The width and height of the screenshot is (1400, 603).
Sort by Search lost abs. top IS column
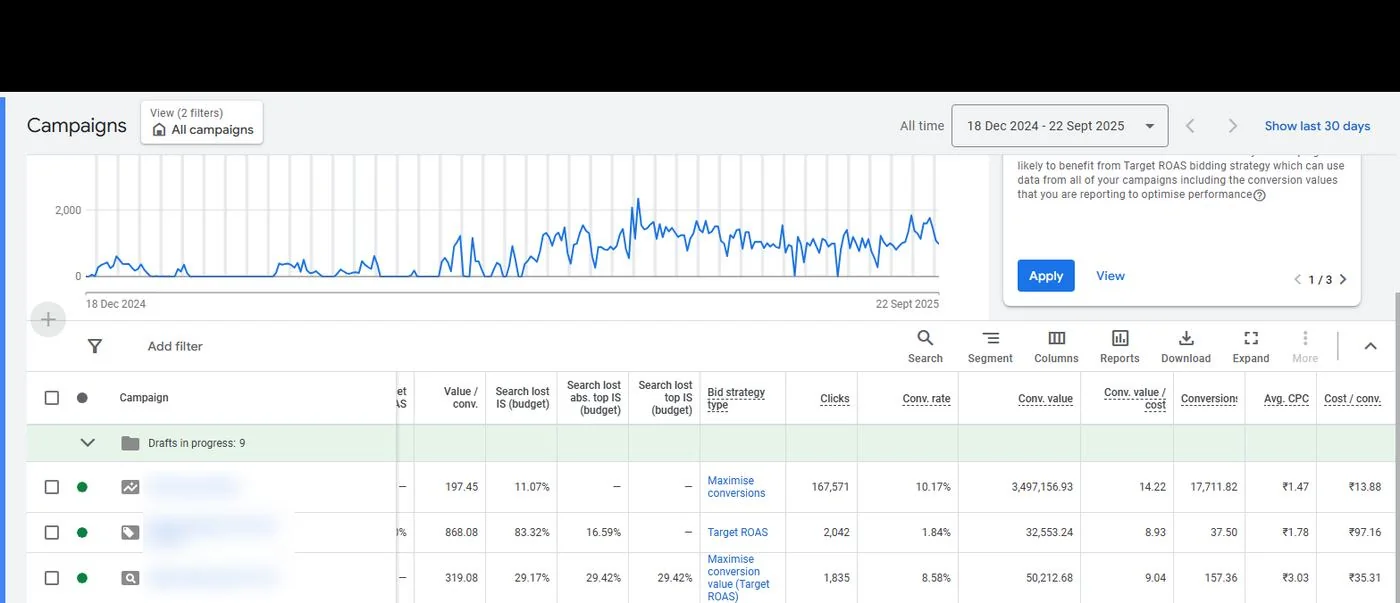594,398
